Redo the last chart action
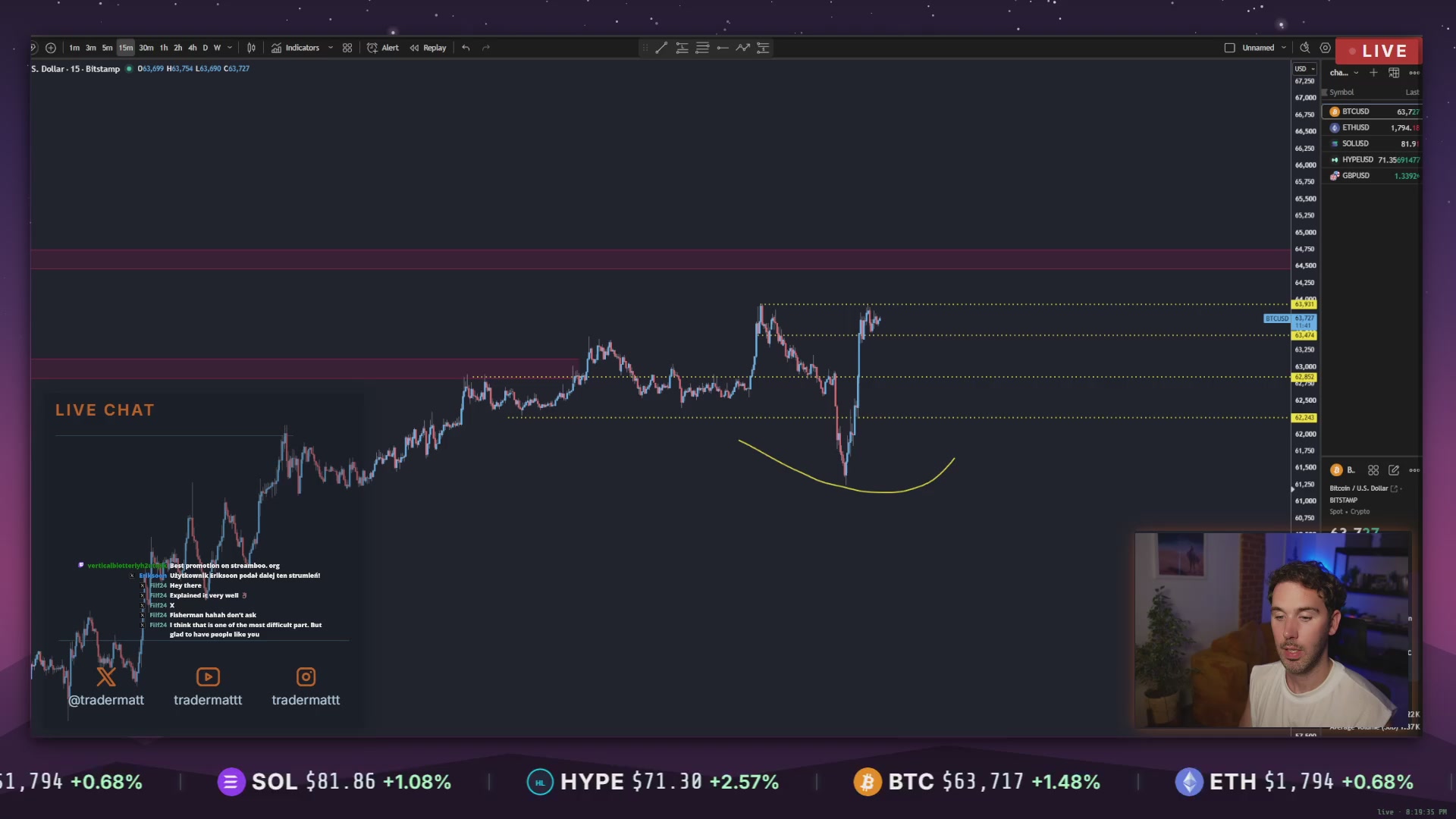 (x=486, y=48)
